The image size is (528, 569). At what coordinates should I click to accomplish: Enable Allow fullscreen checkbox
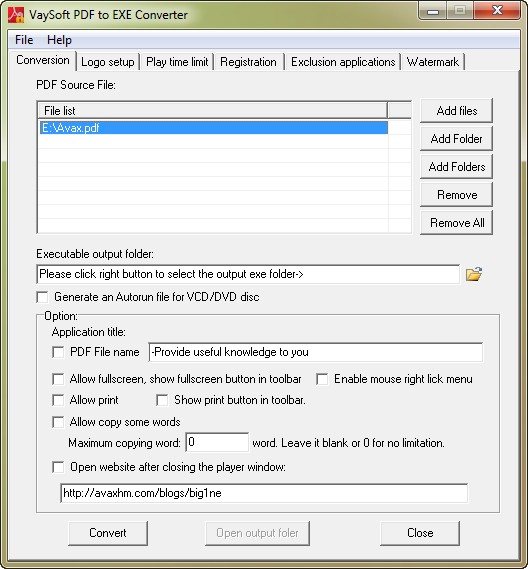pos(58,379)
